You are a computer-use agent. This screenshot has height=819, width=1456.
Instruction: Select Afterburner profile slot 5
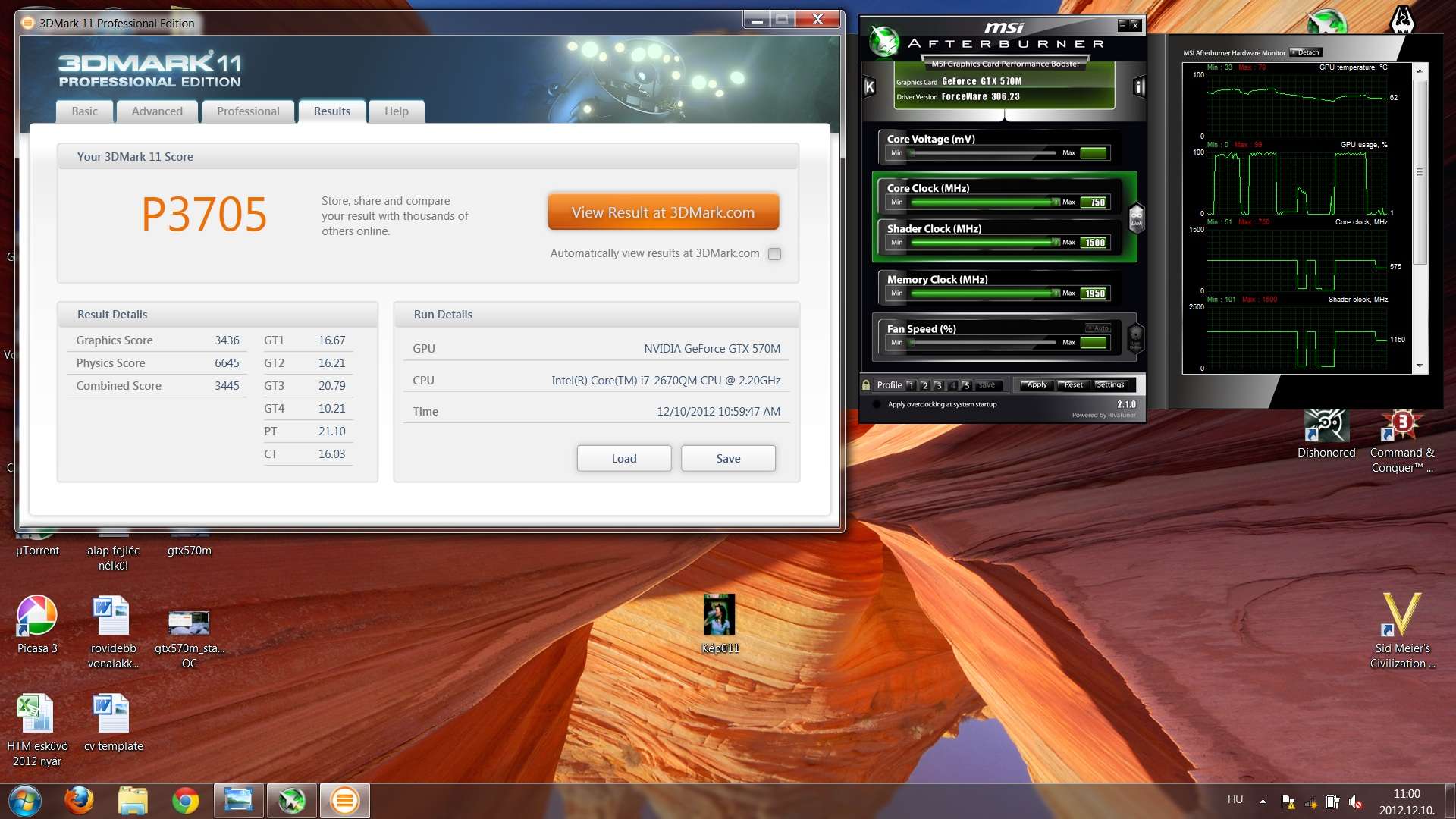coord(966,385)
